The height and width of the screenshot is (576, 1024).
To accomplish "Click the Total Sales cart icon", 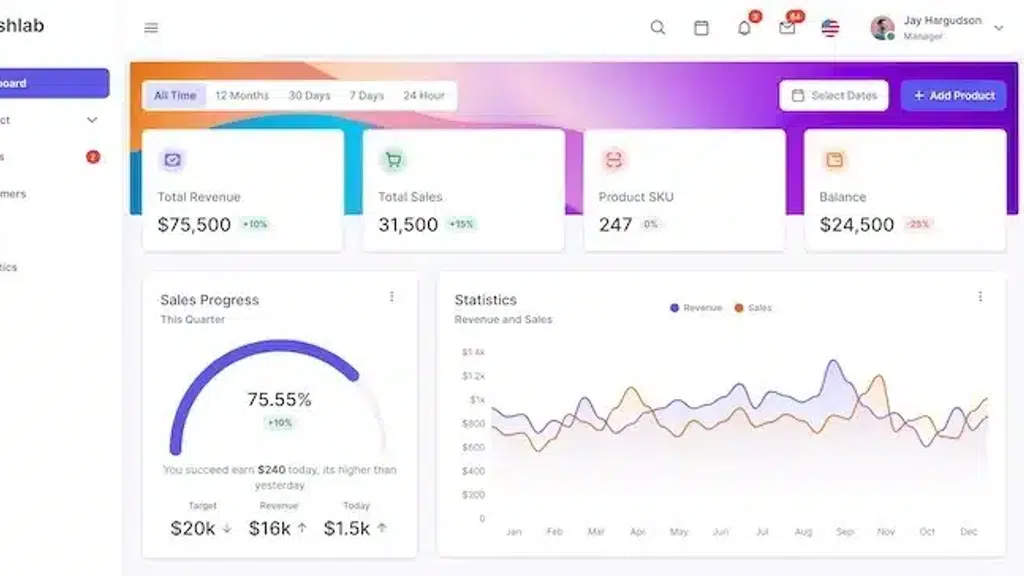I will [393, 160].
